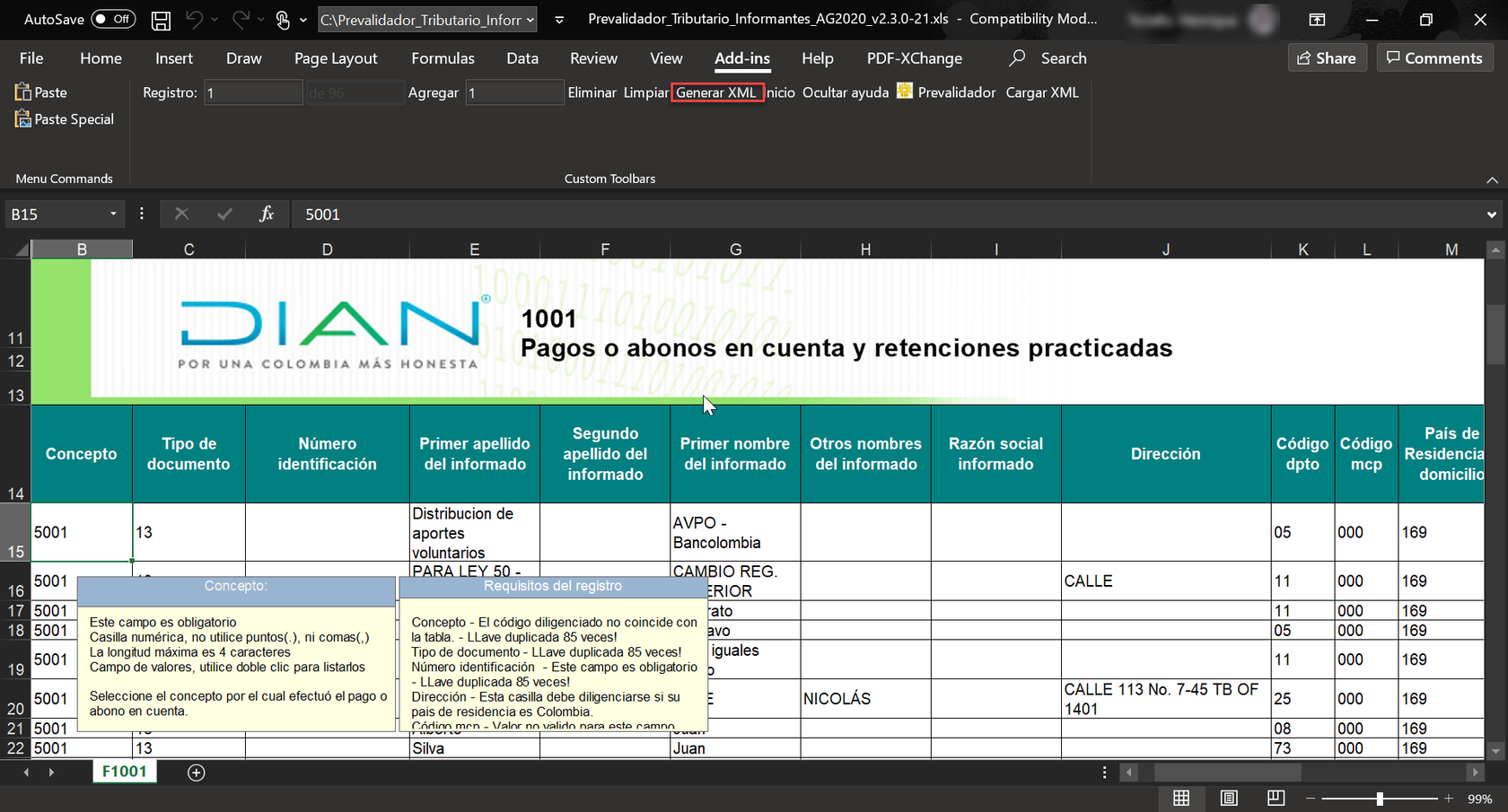The height and width of the screenshot is (812, 1508).
Task: Open the Help tab
Action: tap(818, 58)
